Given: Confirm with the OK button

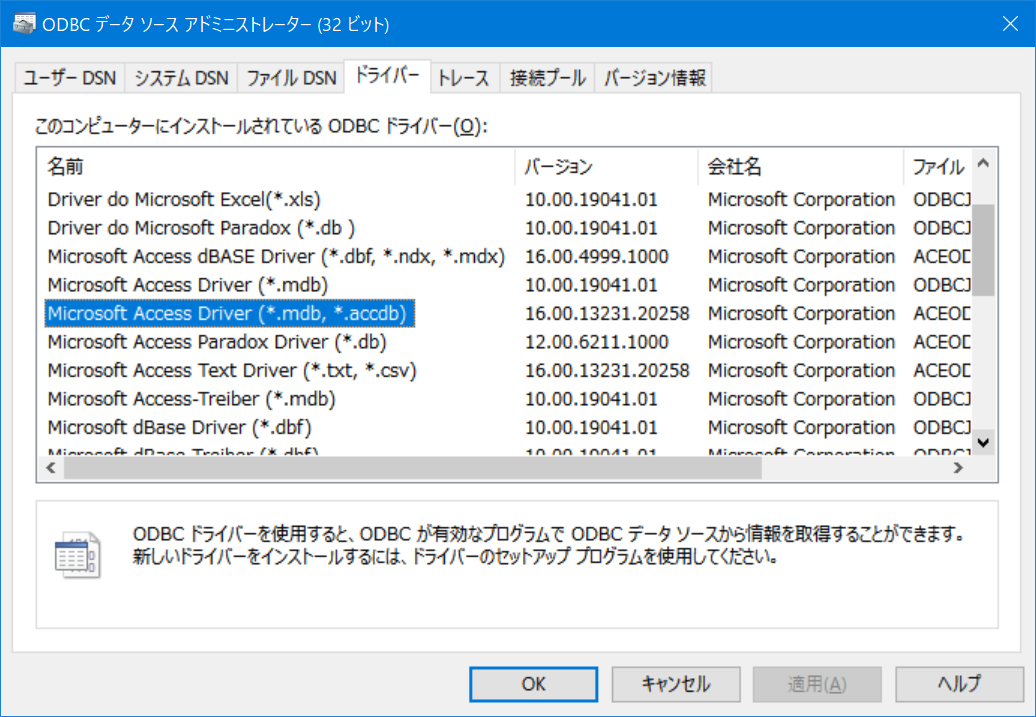Looking at the screenshot, I should point(533,684).
